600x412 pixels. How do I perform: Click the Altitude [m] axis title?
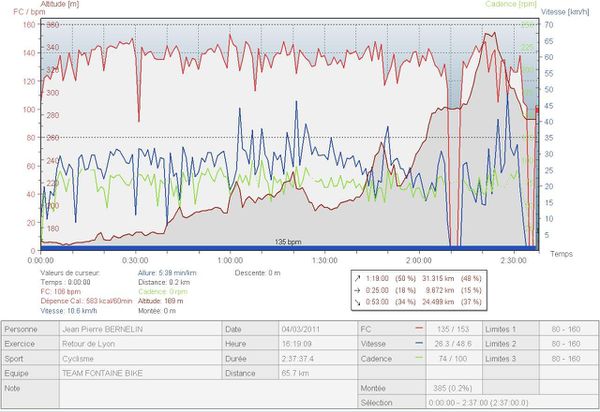pos(60,4)
